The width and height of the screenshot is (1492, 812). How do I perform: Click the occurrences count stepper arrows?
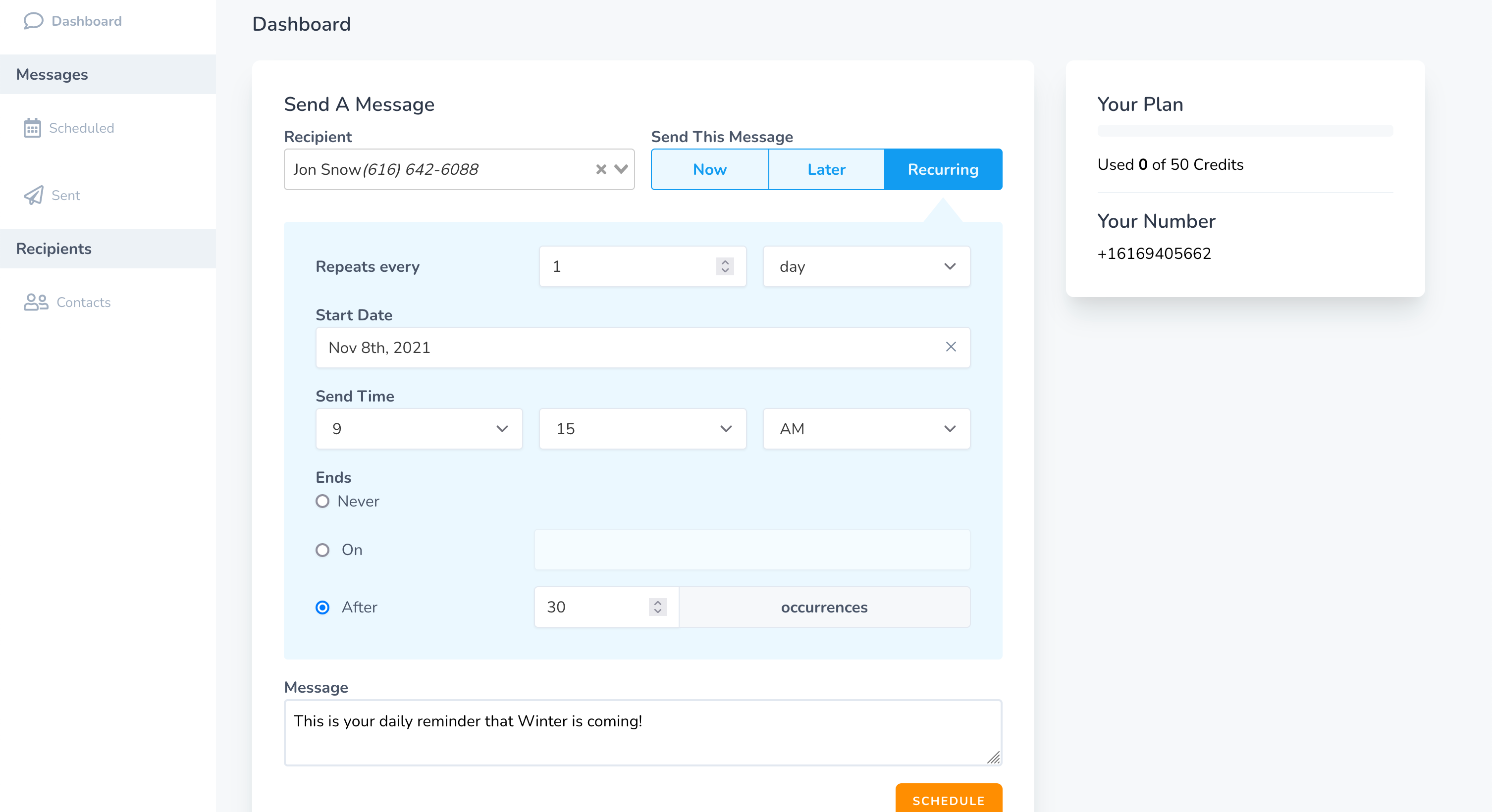point(657,607)
